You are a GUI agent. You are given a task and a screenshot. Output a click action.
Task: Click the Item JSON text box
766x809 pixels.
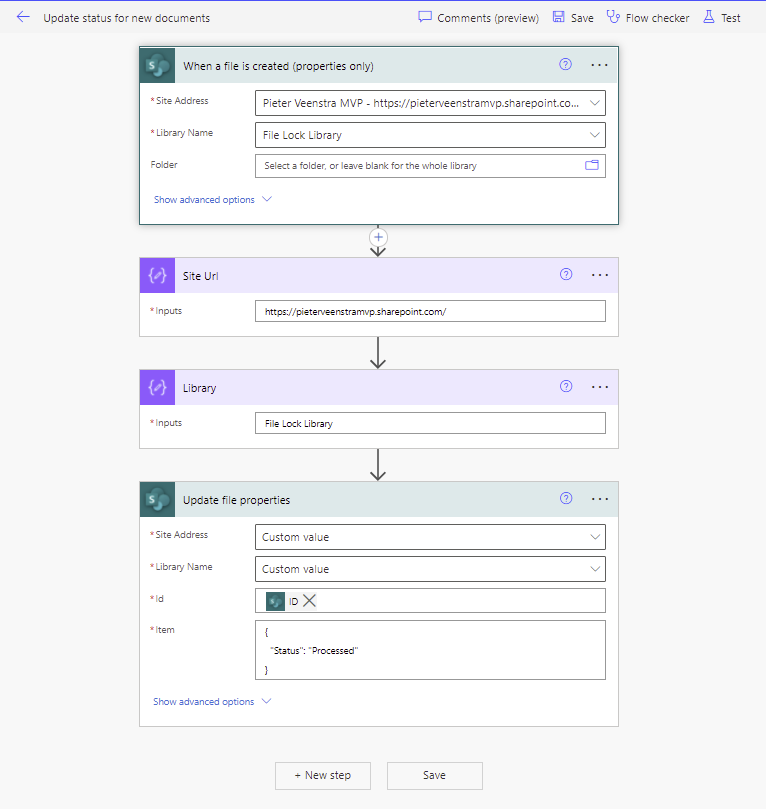[430, 650]
